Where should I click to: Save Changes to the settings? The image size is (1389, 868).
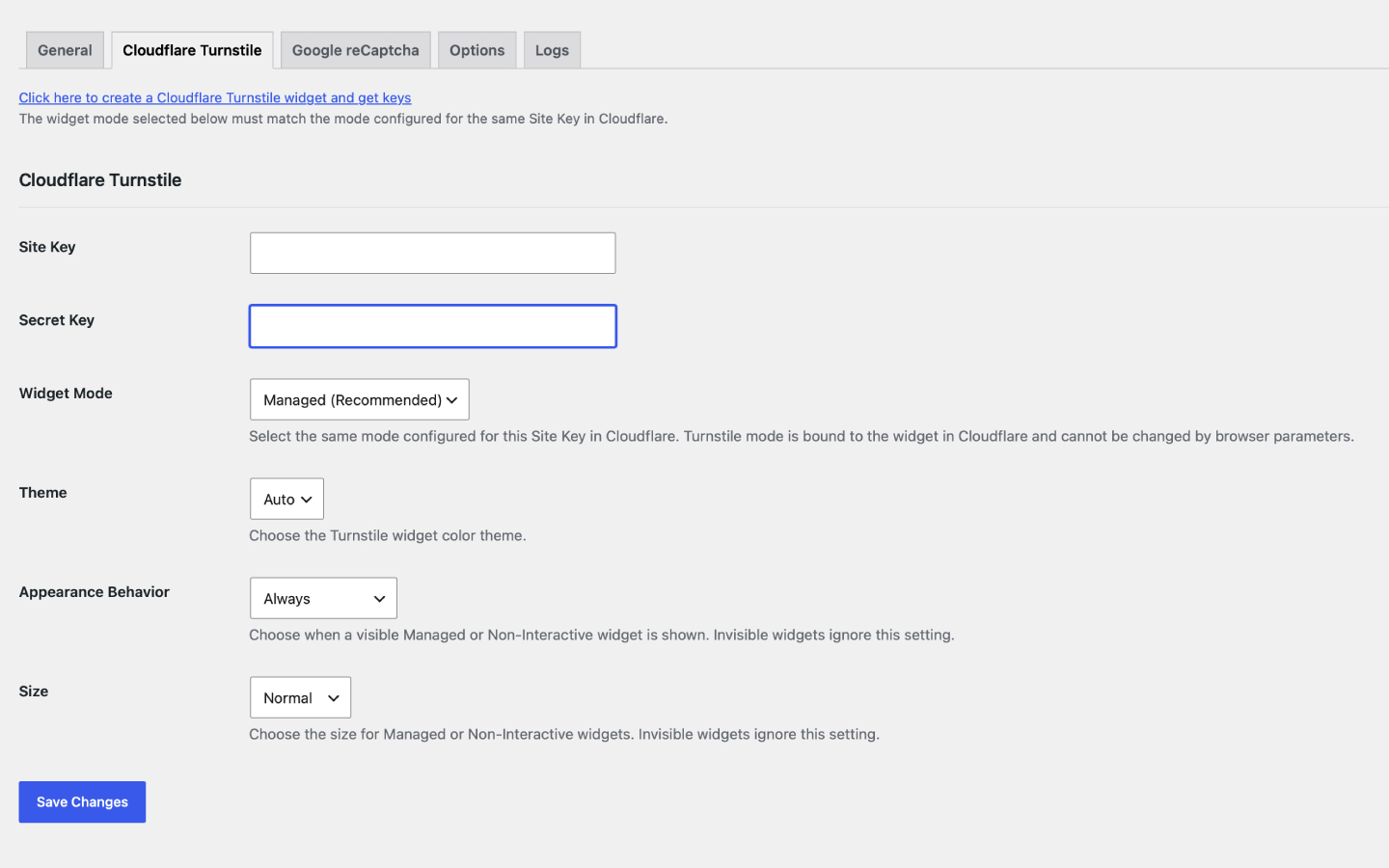pos(82,801)
